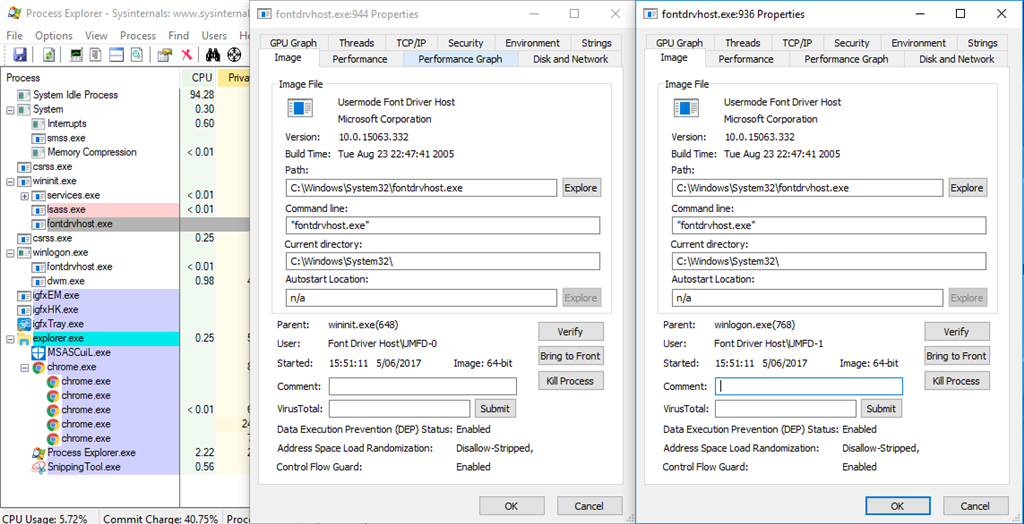Click Submit in fontdrvhost.exe:936 dialog

(x=880, y=408)
